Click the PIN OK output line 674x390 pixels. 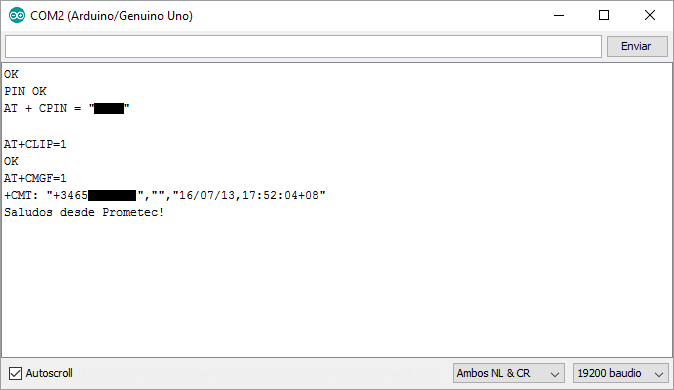click(x=25, y=91)
